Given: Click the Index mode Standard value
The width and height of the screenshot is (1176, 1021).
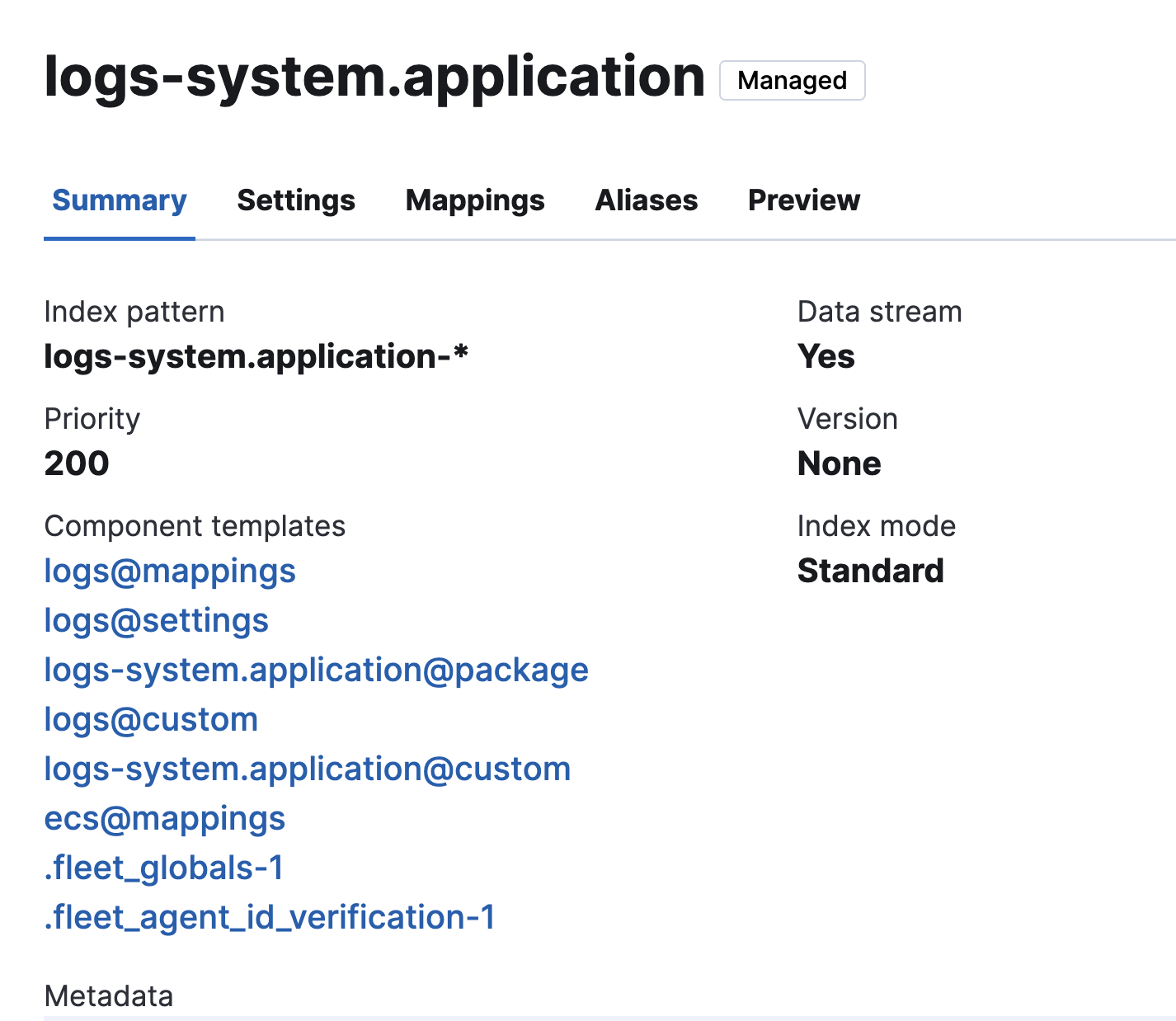Looking at the screenshot, I should tap(871, 570).
